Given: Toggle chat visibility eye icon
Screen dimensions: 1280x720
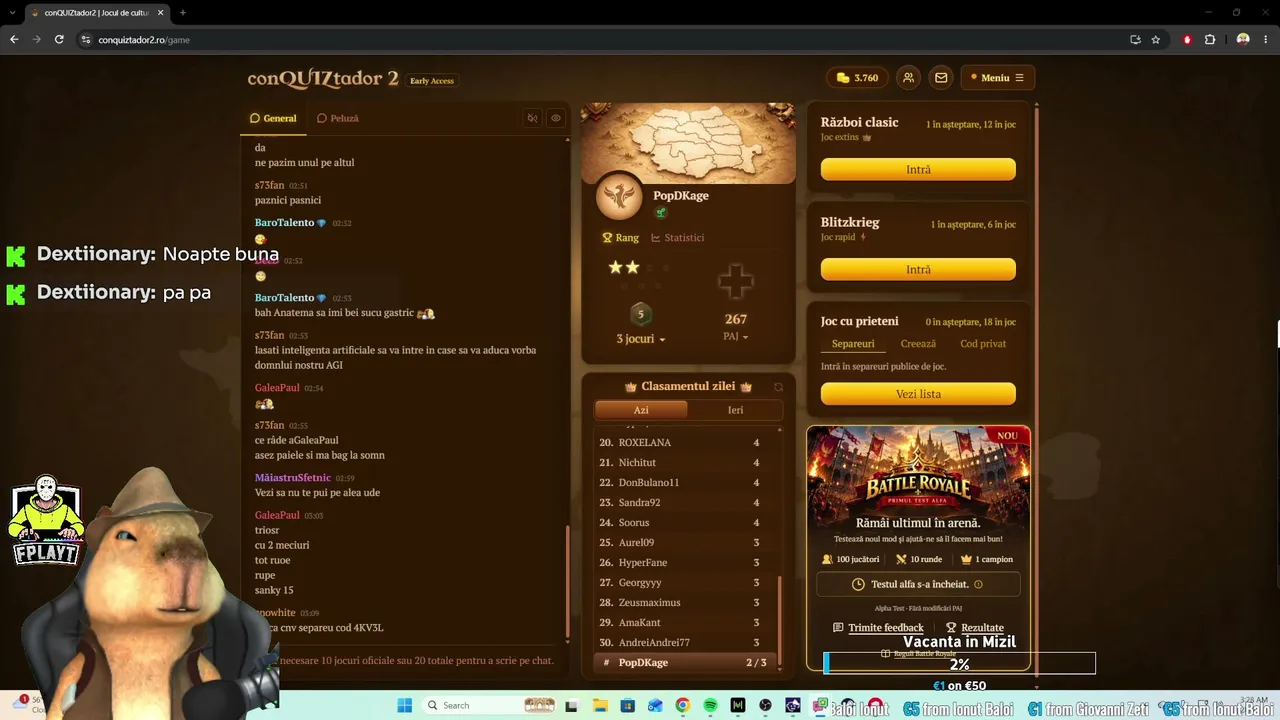Looking at the screenshot, I should pos(556,118).
